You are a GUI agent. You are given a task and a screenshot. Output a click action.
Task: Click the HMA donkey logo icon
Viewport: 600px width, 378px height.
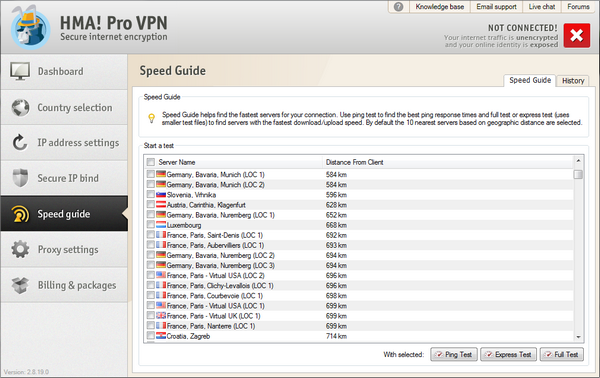[x=31, y=28]
